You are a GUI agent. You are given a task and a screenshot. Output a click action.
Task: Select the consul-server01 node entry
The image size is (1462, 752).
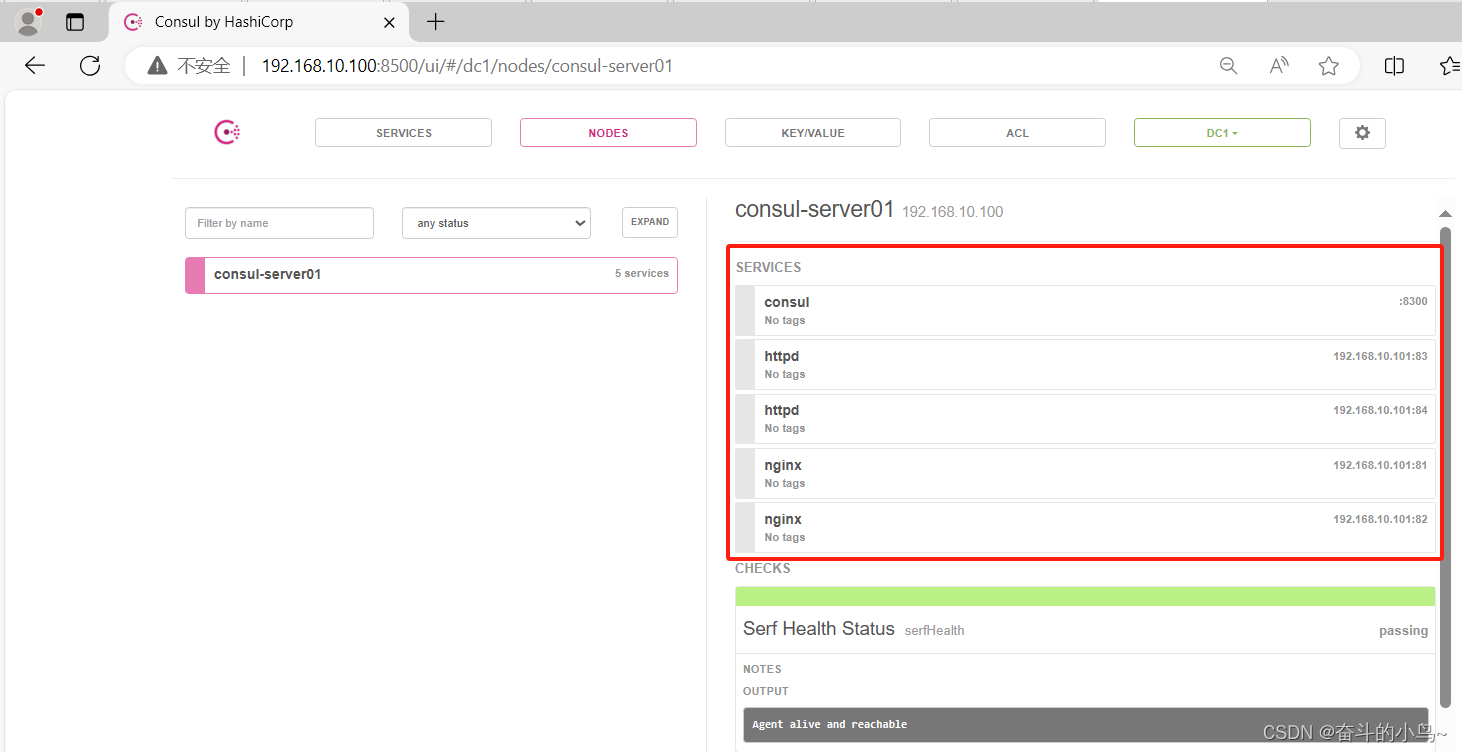(x=430, y=274)
